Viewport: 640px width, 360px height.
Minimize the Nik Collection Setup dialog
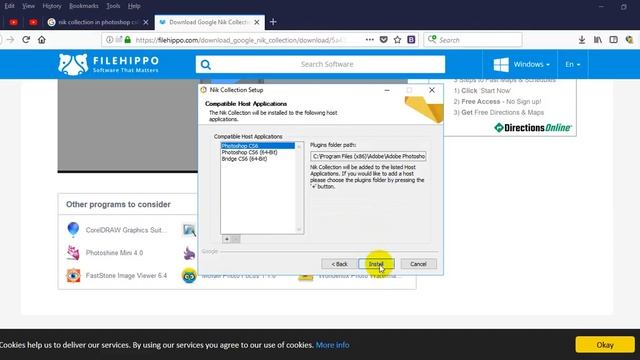pos(387,90)
